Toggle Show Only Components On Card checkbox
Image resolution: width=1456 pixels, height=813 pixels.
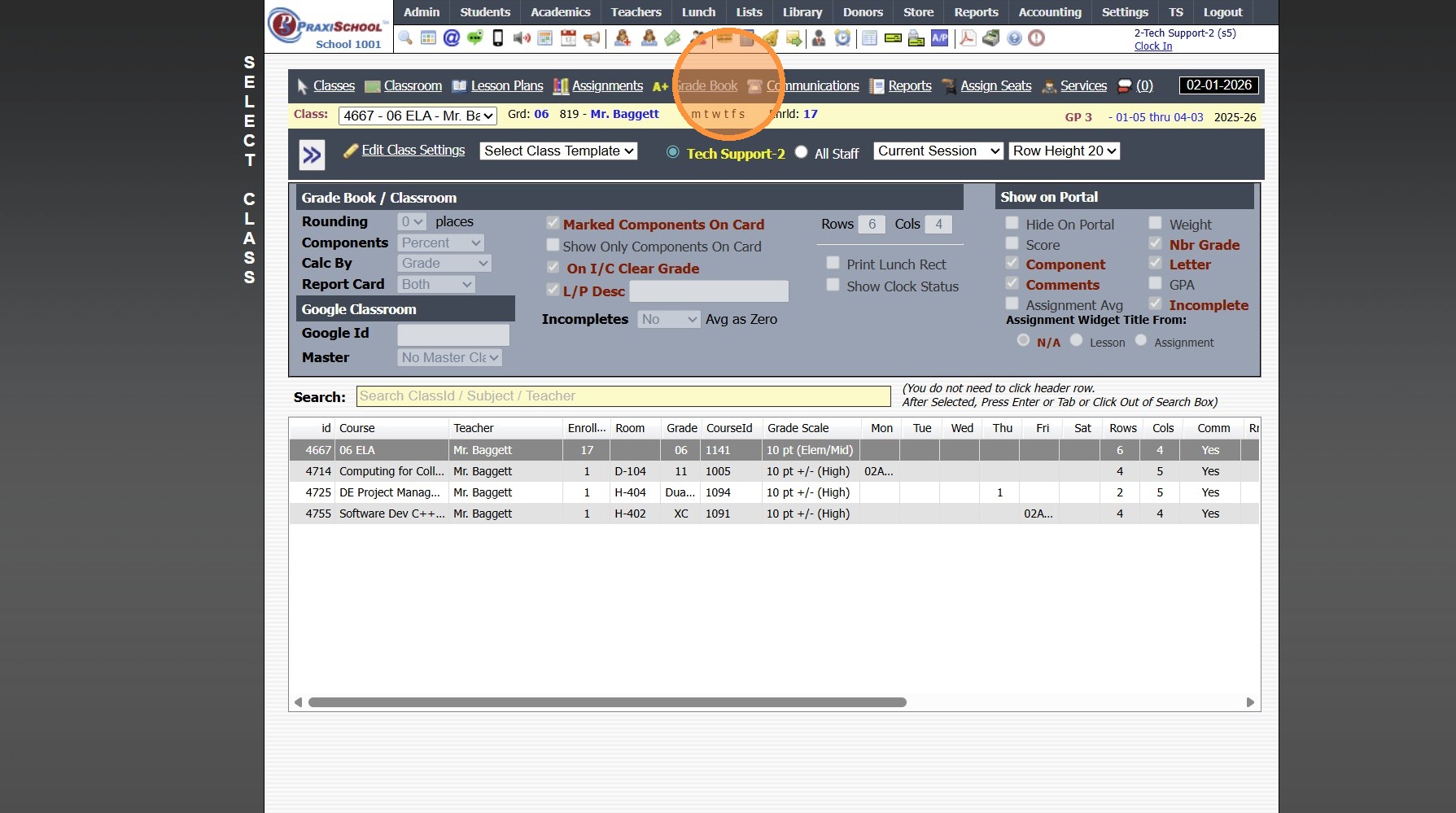[x=553, y=245]
